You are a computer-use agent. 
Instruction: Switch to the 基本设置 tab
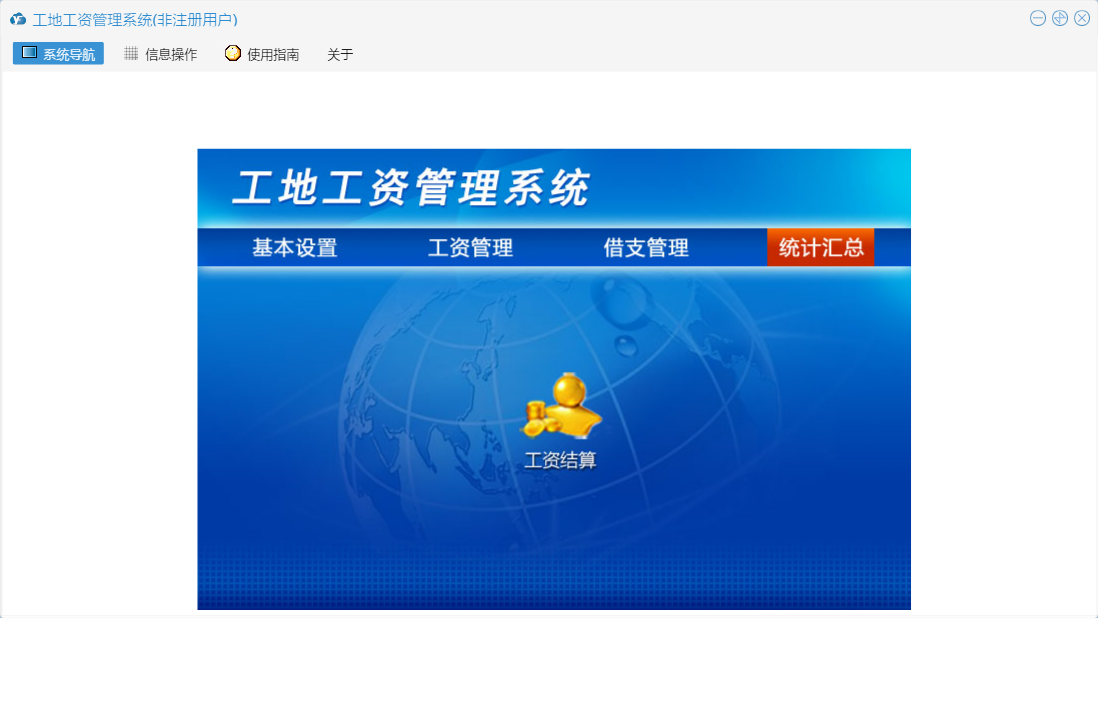294,248
